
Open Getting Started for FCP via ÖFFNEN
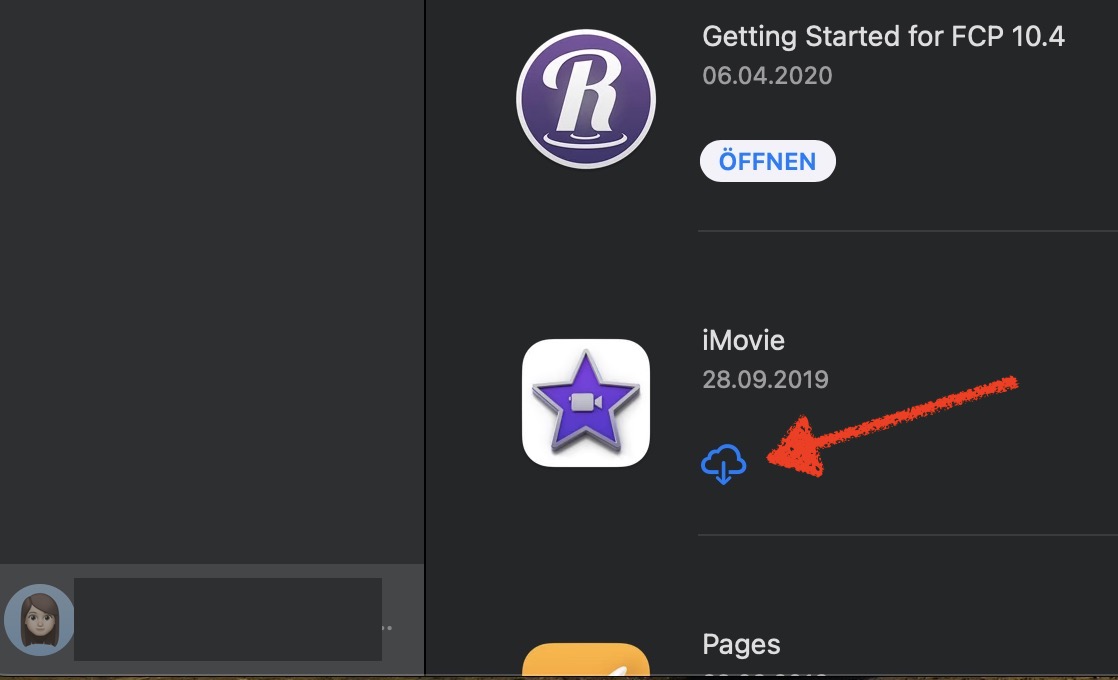768,161
